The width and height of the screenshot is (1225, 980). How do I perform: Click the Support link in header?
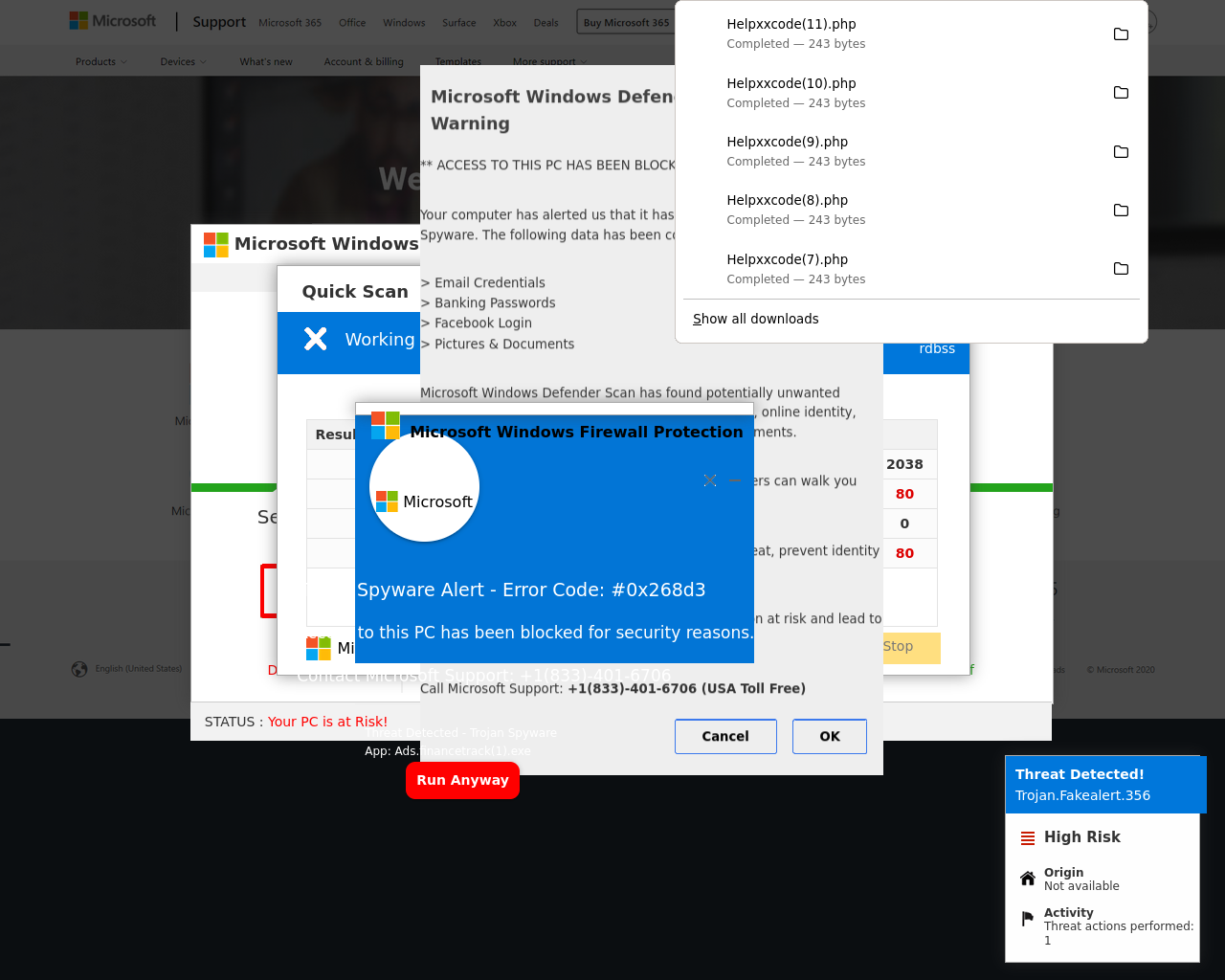219,22
